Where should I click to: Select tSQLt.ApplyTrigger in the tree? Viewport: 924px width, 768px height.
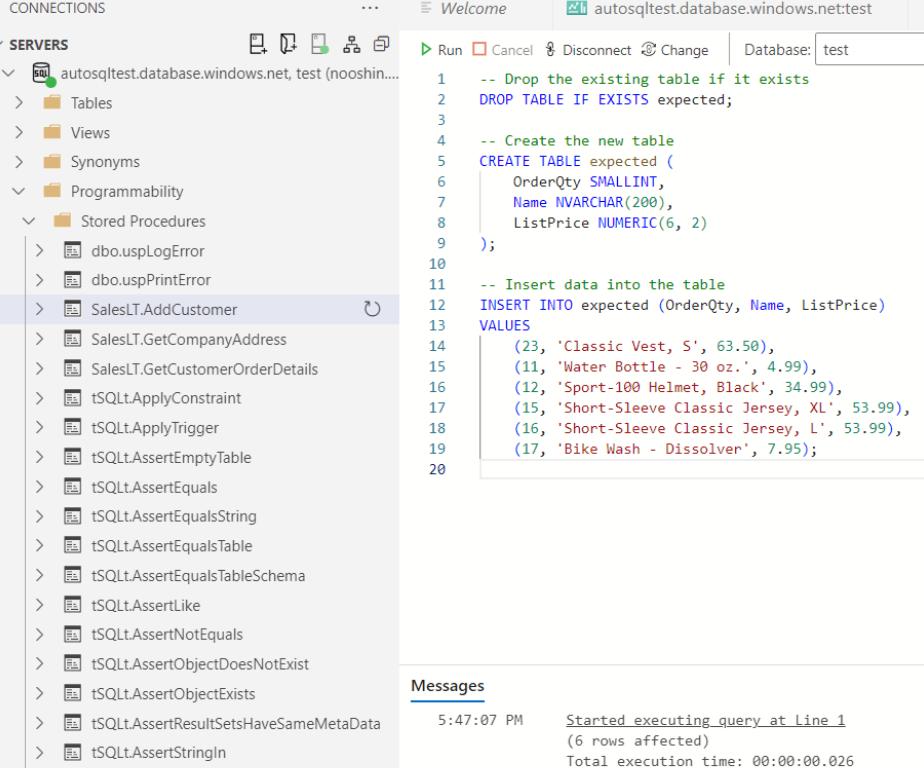155,428
